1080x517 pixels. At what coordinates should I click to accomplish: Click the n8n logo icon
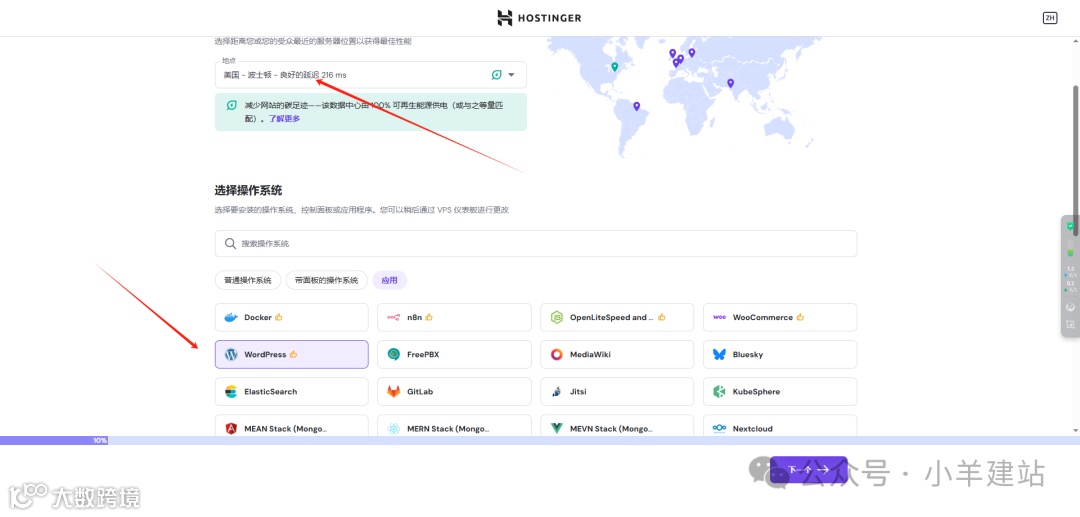[393, 317]
